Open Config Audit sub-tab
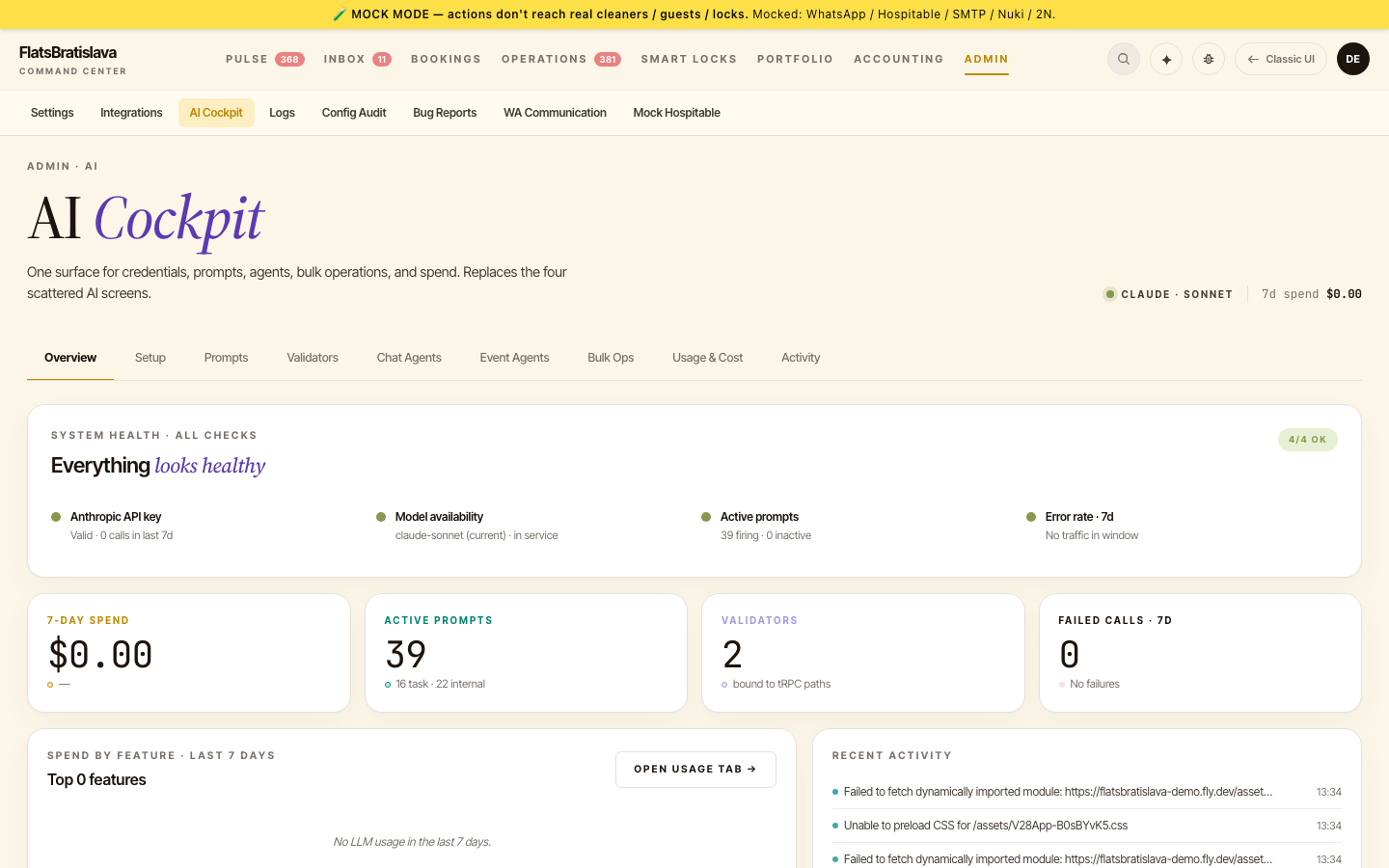The image size is (1389, 868). [354, 113]
